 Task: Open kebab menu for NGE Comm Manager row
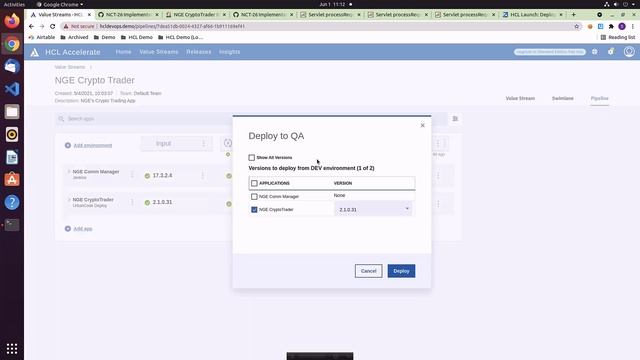point(132,175)
